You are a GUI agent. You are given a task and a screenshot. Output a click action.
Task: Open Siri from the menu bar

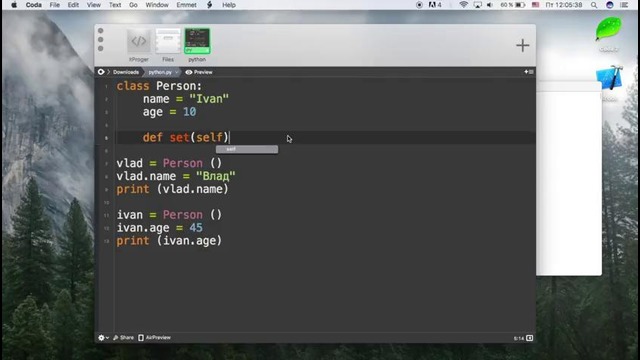(x=609, y=5)
